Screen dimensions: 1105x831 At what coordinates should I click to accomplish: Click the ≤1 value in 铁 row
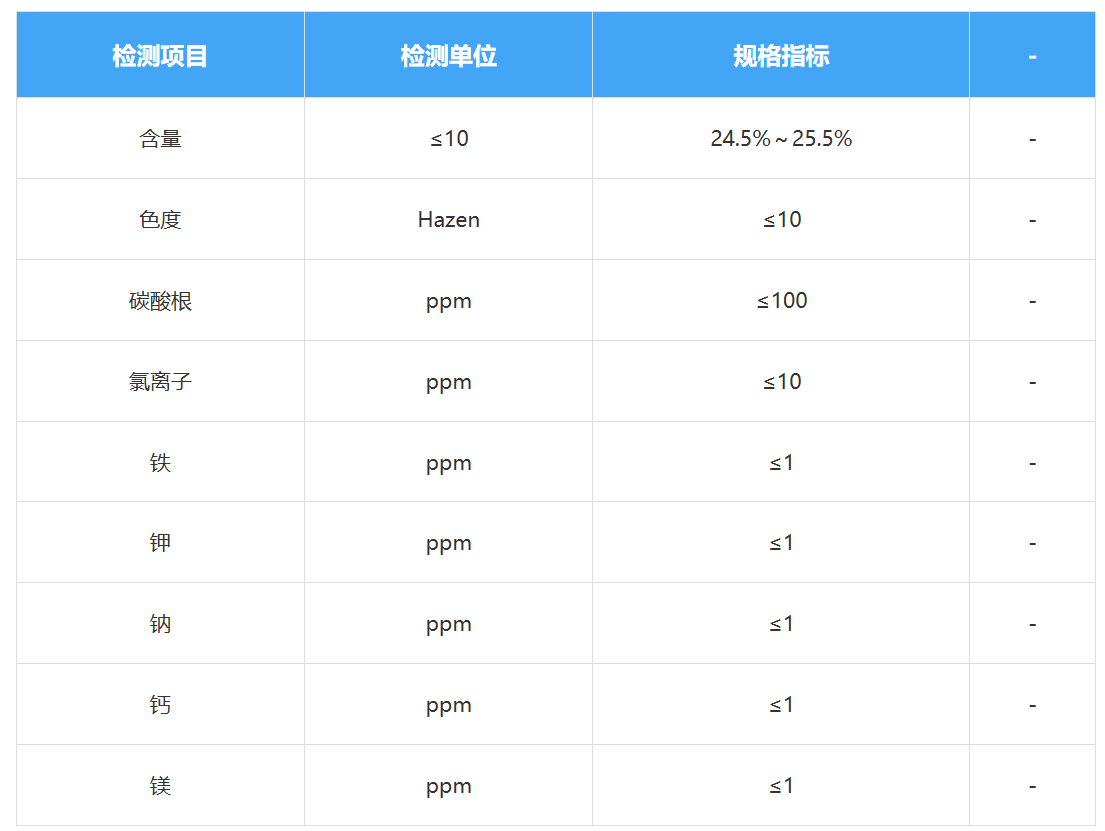tap(781, 463)
